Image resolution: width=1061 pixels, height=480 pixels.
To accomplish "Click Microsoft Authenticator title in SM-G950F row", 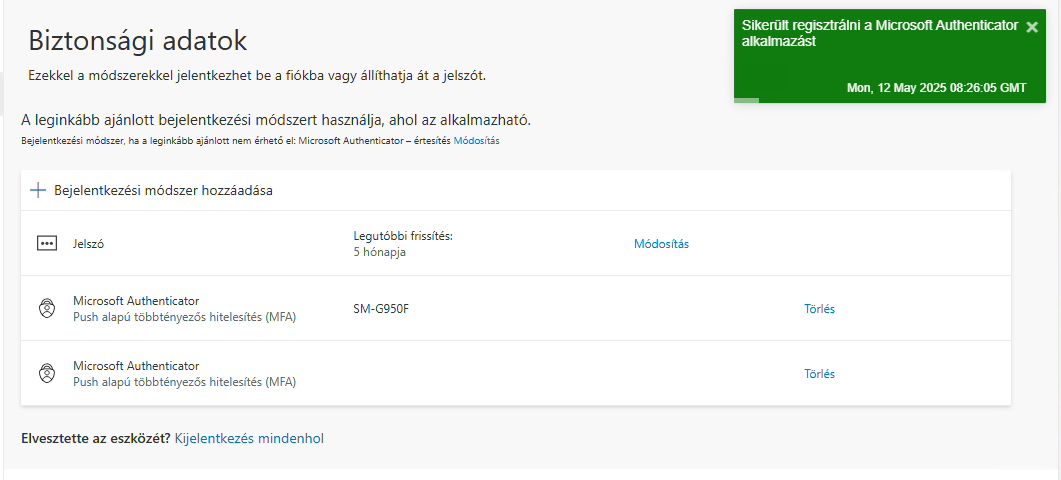I will pos(136,301).
